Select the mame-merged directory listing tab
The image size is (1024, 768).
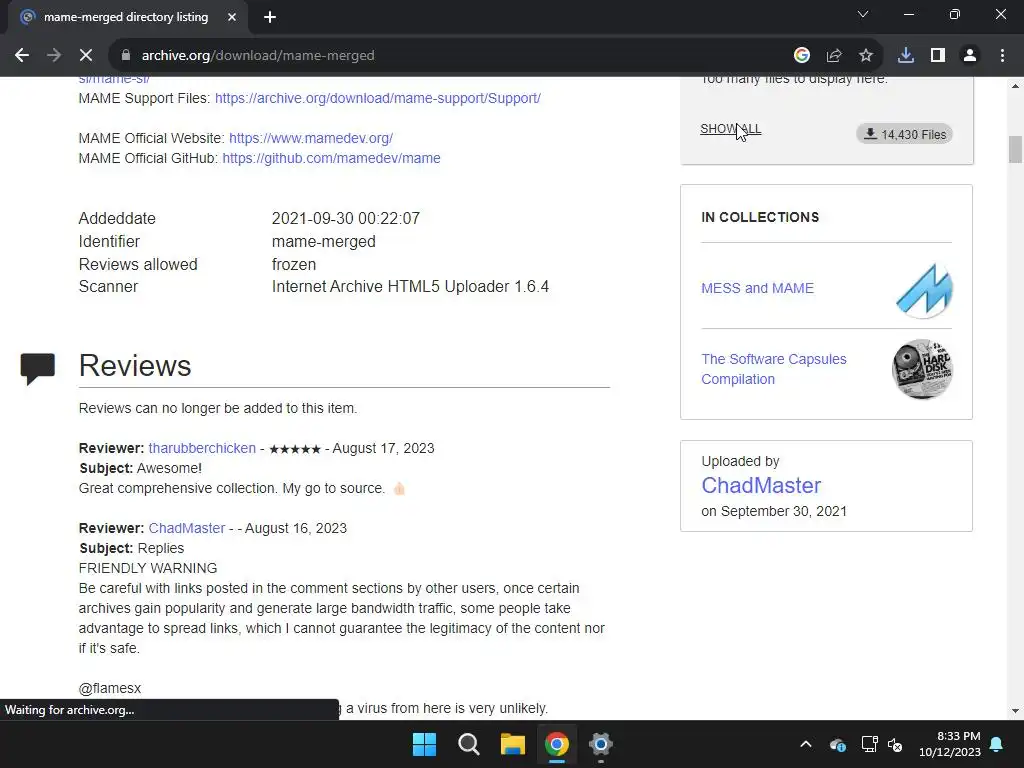point(126,17)
